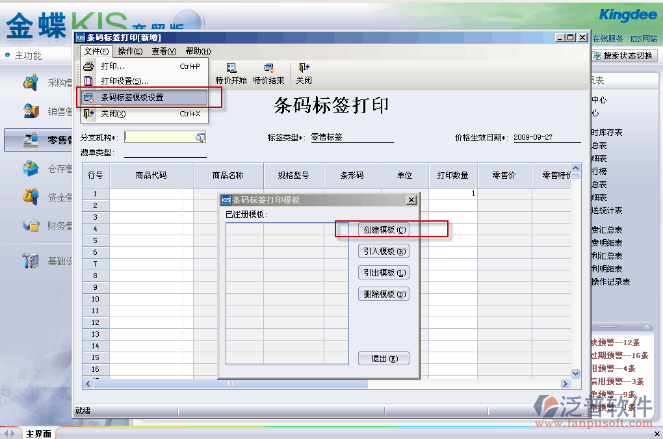This screenshot has width=663, height=439.
Task: Click the 退出 button in template dialog
Action: coord(384,359)
